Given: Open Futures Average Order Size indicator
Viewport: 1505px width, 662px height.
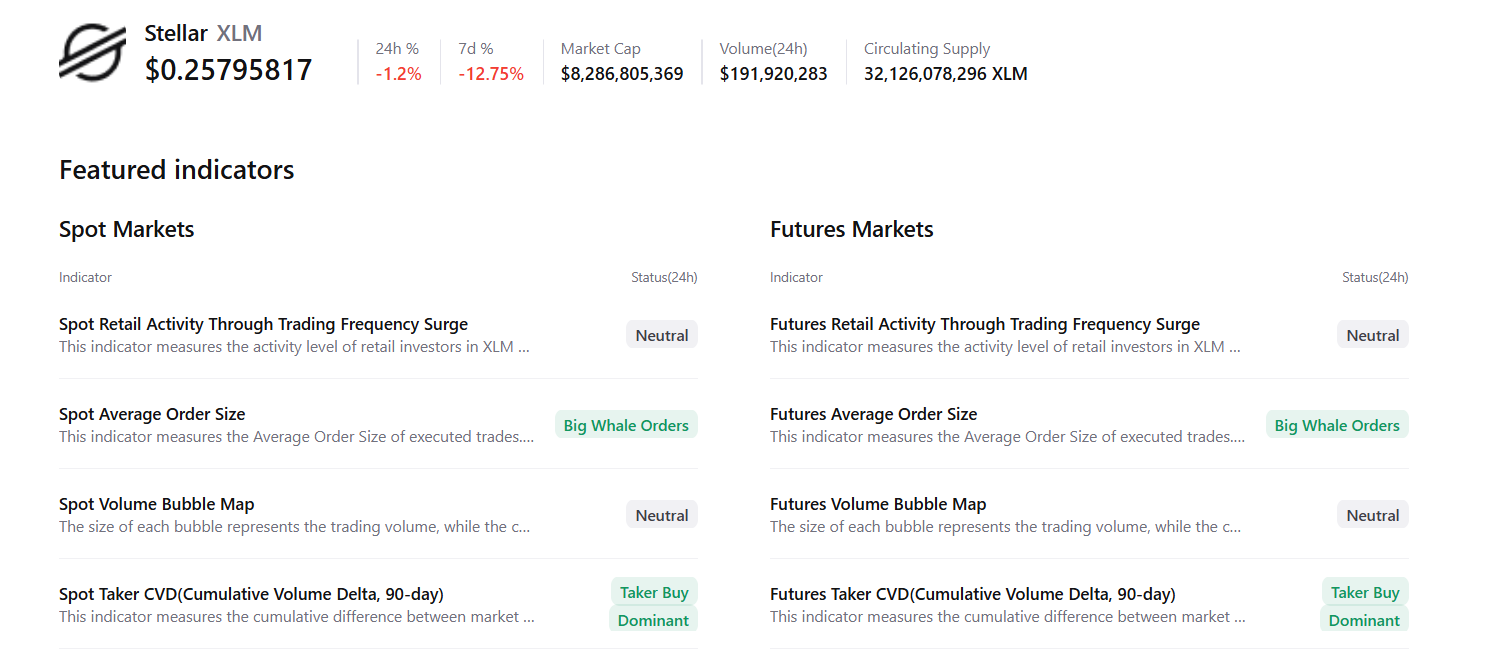Looking at the screenshot, I should [x=873, y=414].
